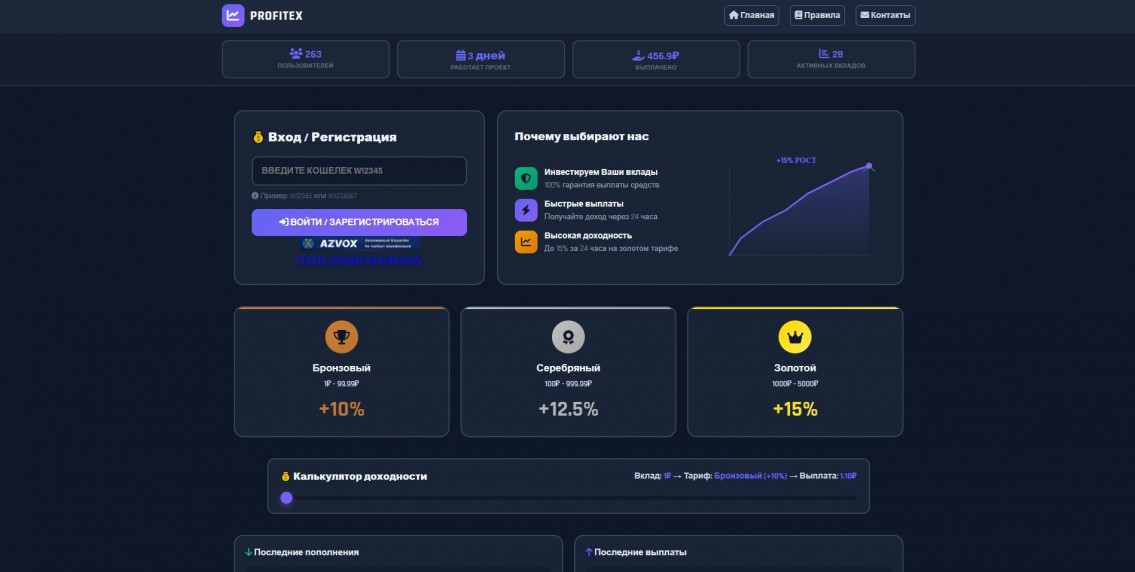Click the silver medal icon
This screenshot has width=1135, height=572.
point(568,337)
